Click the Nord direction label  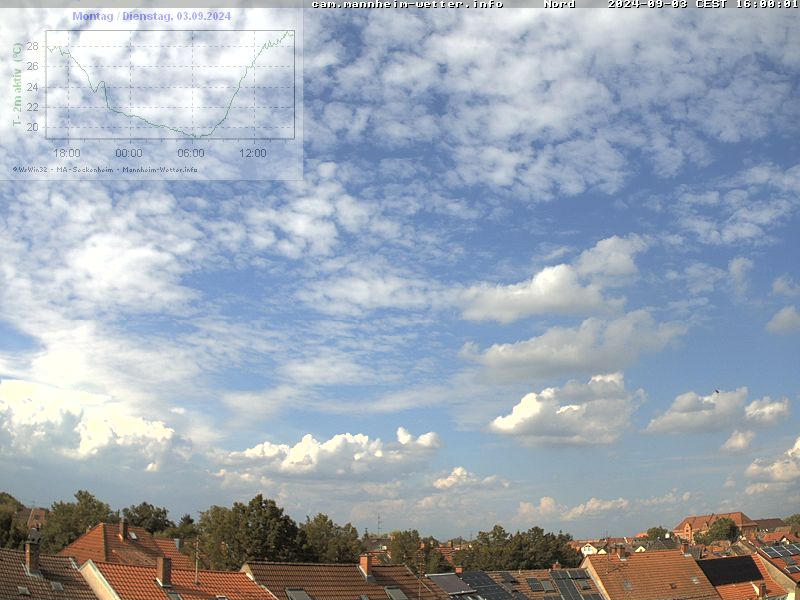[x=559, y=4]
